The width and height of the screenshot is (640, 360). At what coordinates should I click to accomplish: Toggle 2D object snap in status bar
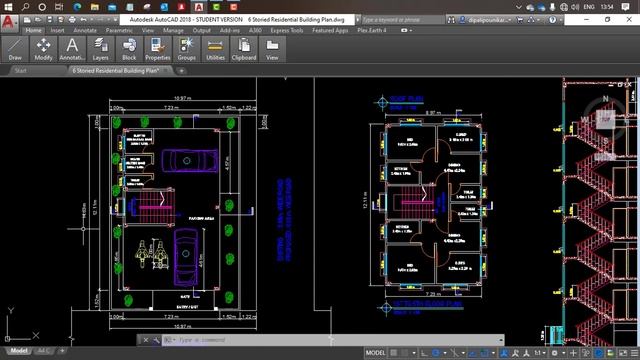(484, 353)
